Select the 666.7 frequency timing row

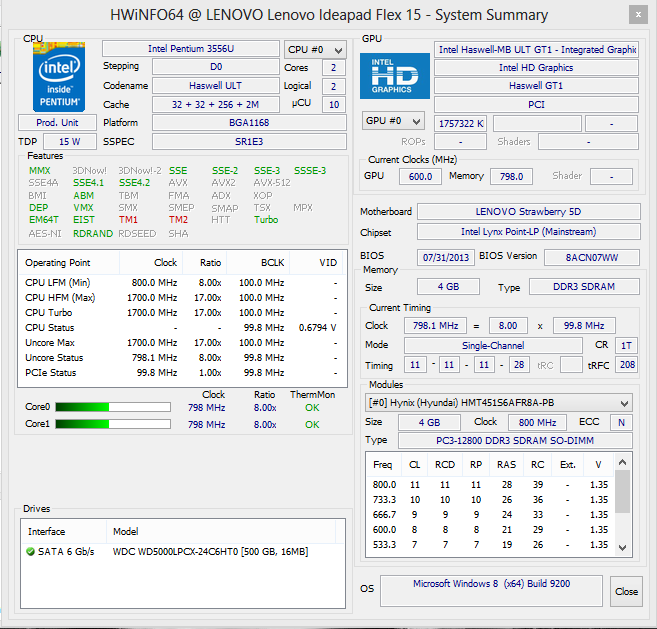(490, 515)
